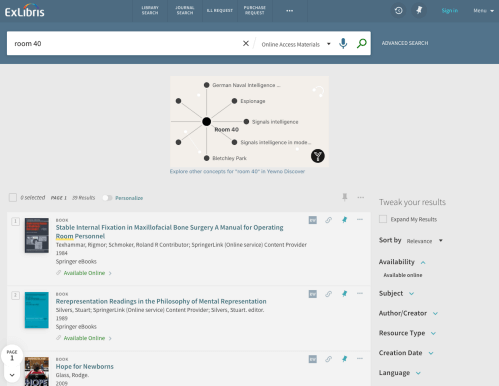The width and height of the screenshot is (499, 386).
Task: Enable Expand My Results checkbox
Action: coord(383,219)
